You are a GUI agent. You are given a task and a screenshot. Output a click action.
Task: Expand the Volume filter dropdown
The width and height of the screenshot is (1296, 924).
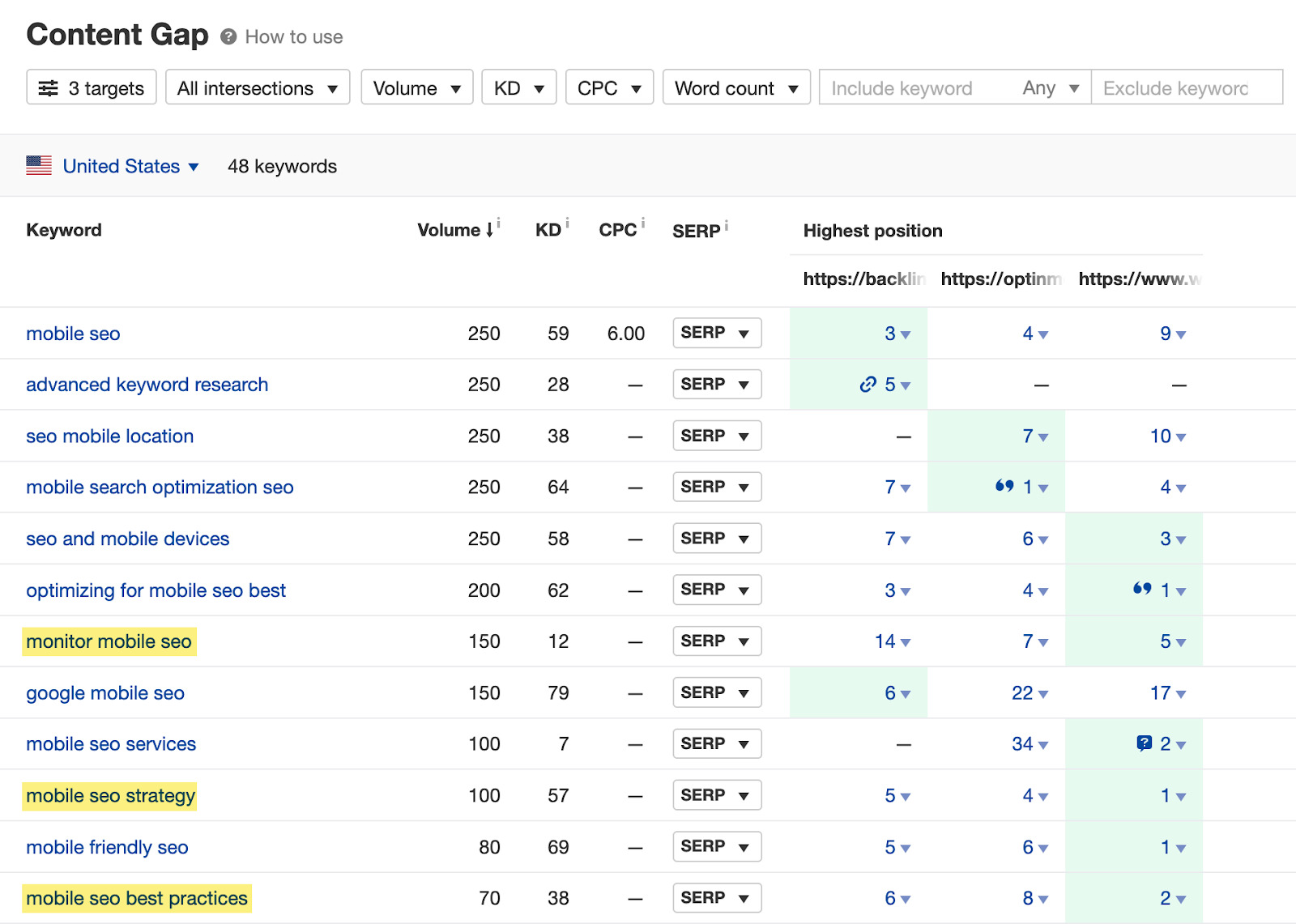(x=416, y=87)
